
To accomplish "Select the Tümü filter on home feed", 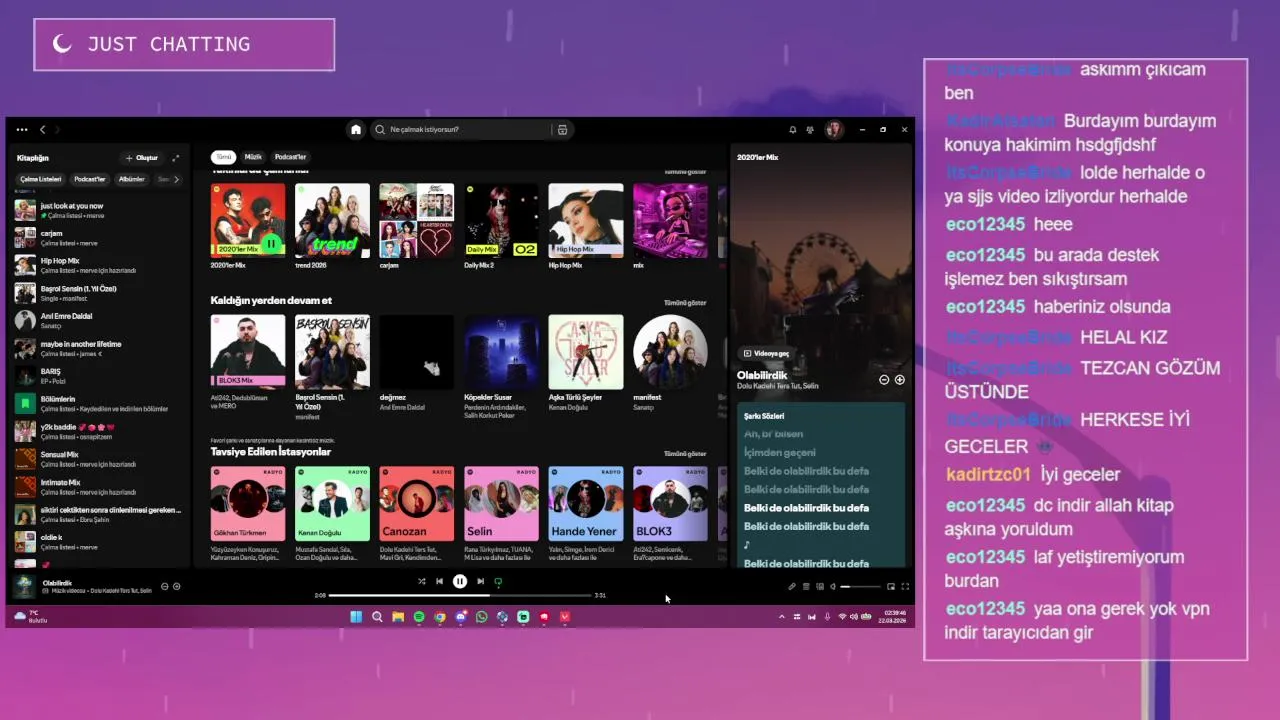I will click(224, 157).
